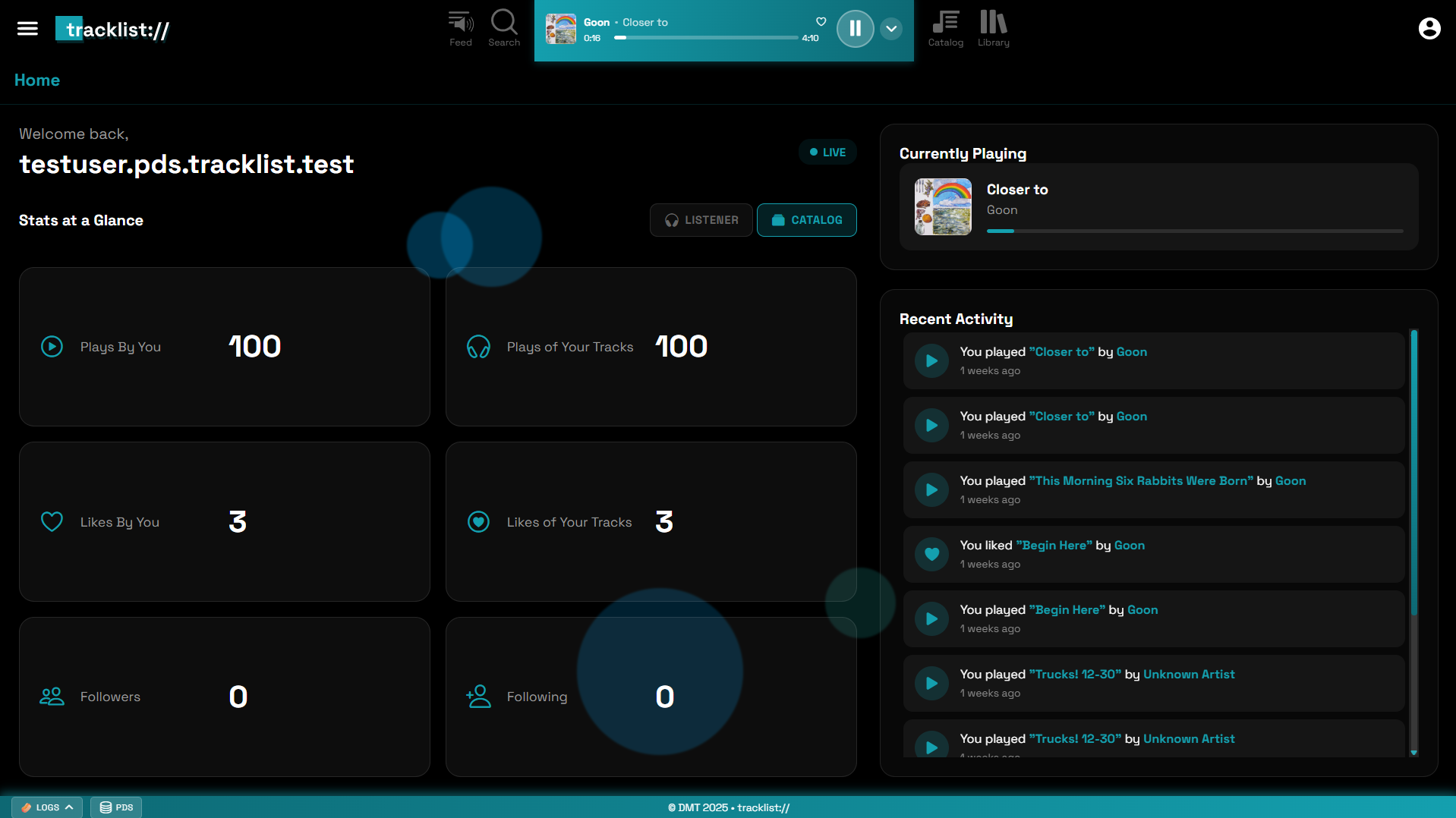Open the user account profile icon
The image size is (1456, 818).
pyautogui.click(x=1429, y=29)
